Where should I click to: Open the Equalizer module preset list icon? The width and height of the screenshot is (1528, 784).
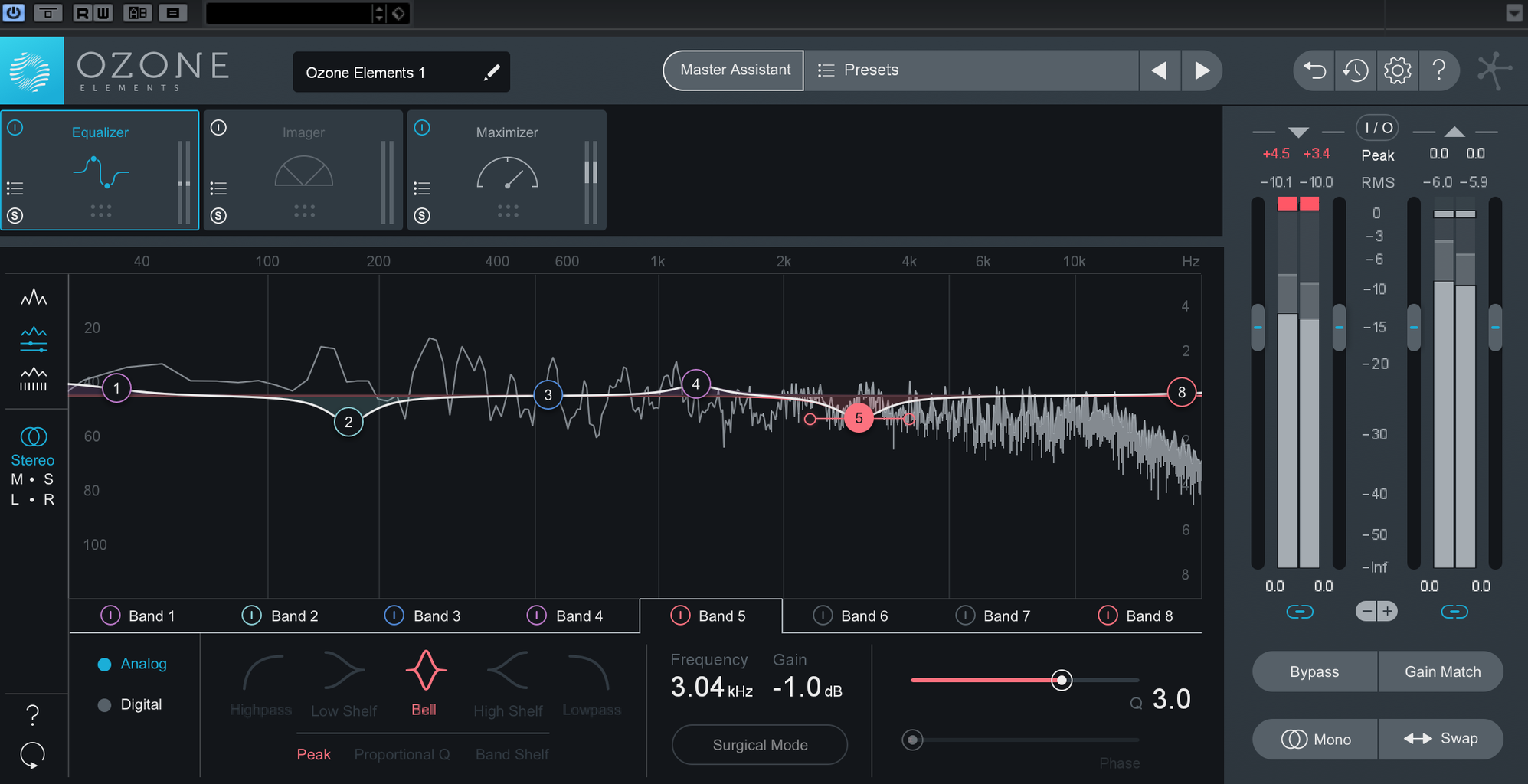click(x=15, y=188)
